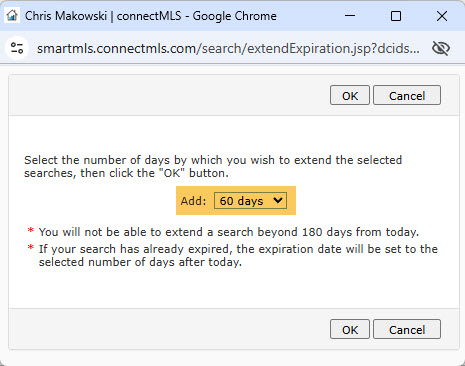Select the smartmls.connectmls.com URL text
465x366 pixels.
(228, 49)
